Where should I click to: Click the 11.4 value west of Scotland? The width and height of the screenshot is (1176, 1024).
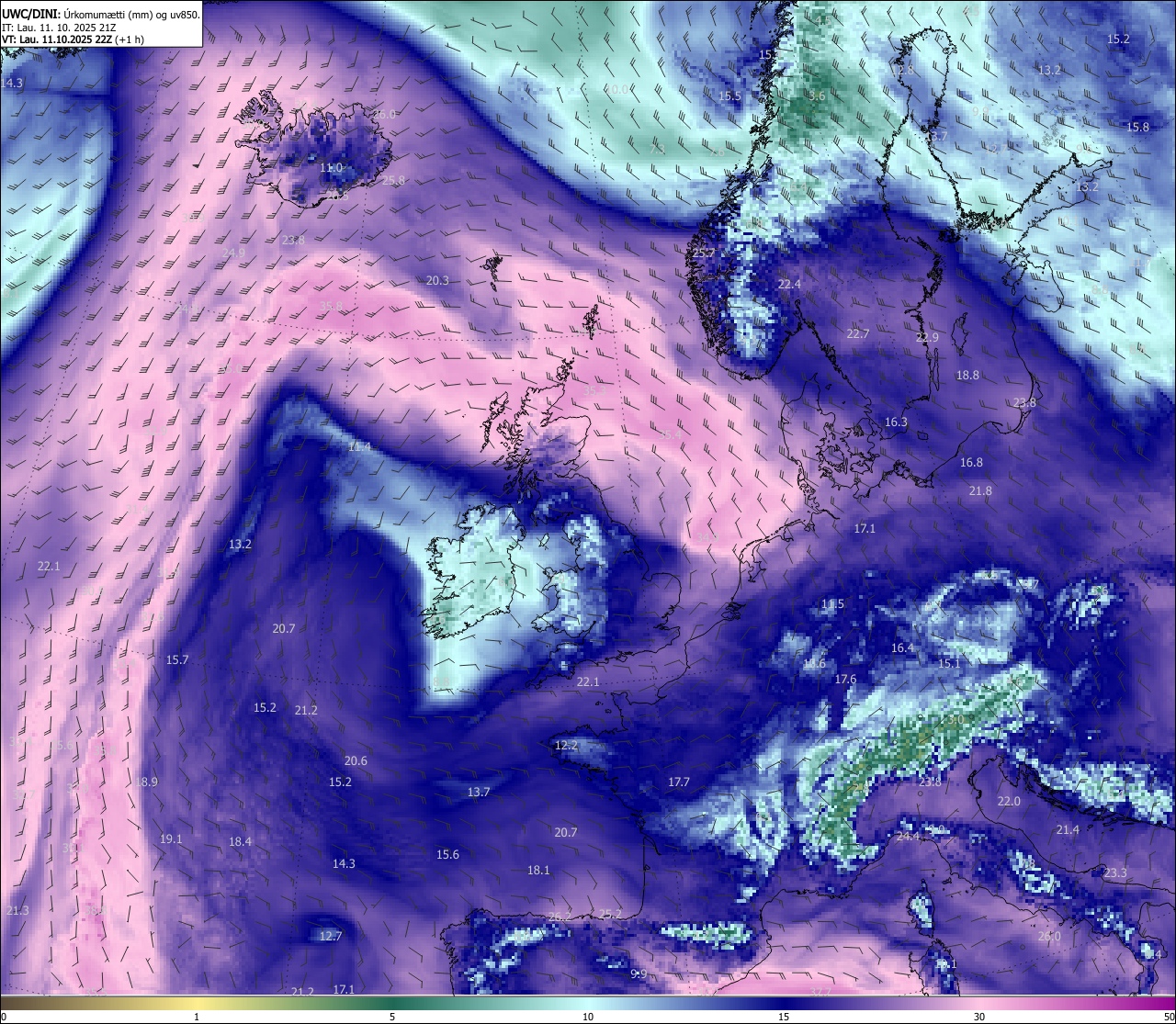pyautogui.click(x=359, y=447)
